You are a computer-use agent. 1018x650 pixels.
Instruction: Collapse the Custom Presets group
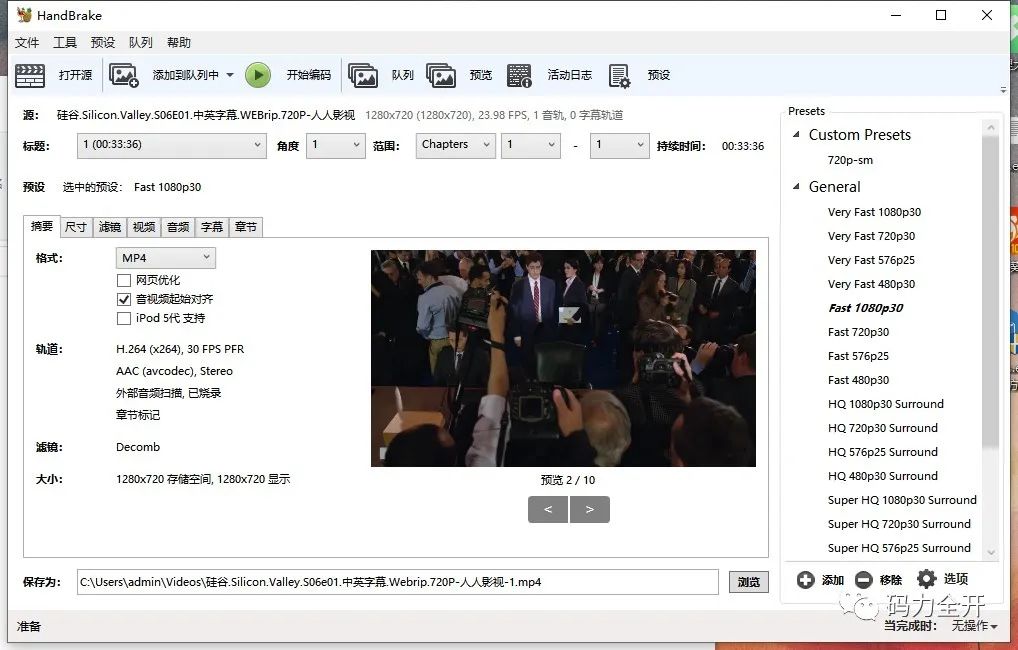[796, 134]
